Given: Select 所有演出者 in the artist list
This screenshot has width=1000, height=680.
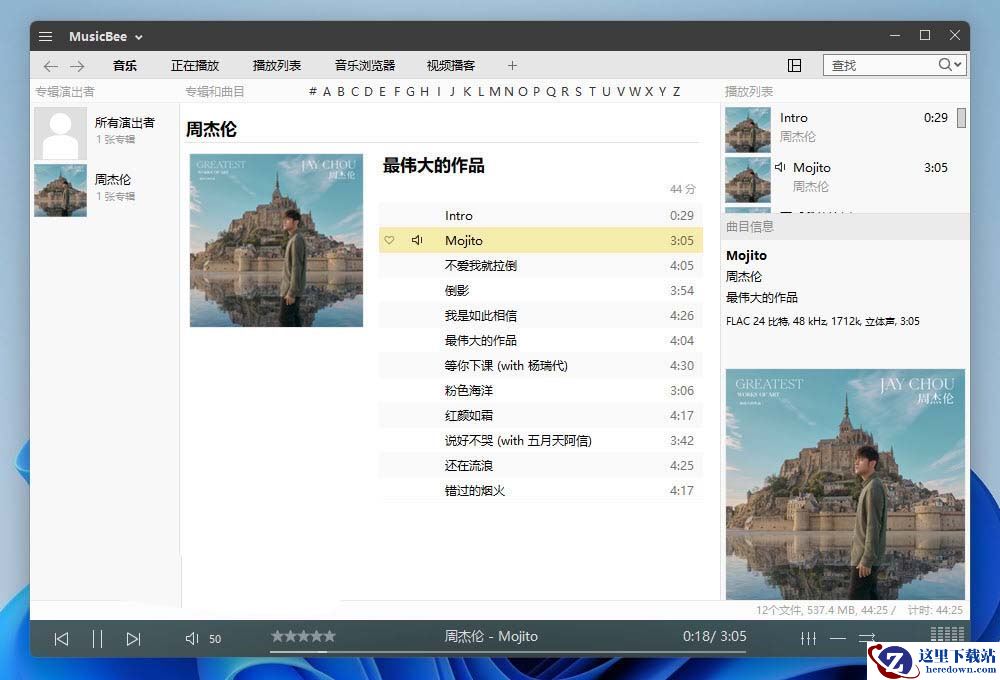Looking at the screenshot, I should click(x=124, y=123).
